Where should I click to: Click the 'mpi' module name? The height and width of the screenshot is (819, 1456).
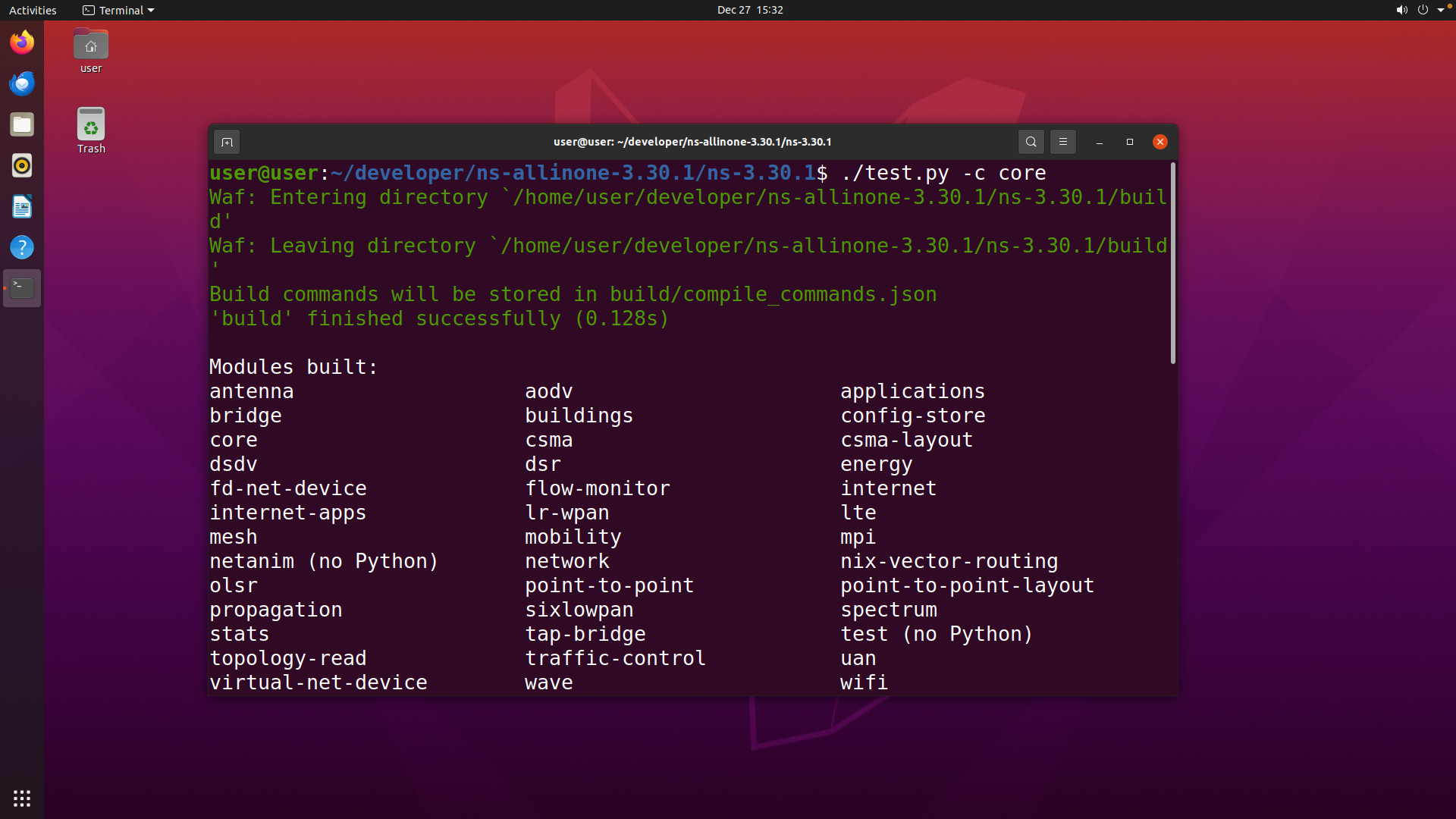(858, 537)
